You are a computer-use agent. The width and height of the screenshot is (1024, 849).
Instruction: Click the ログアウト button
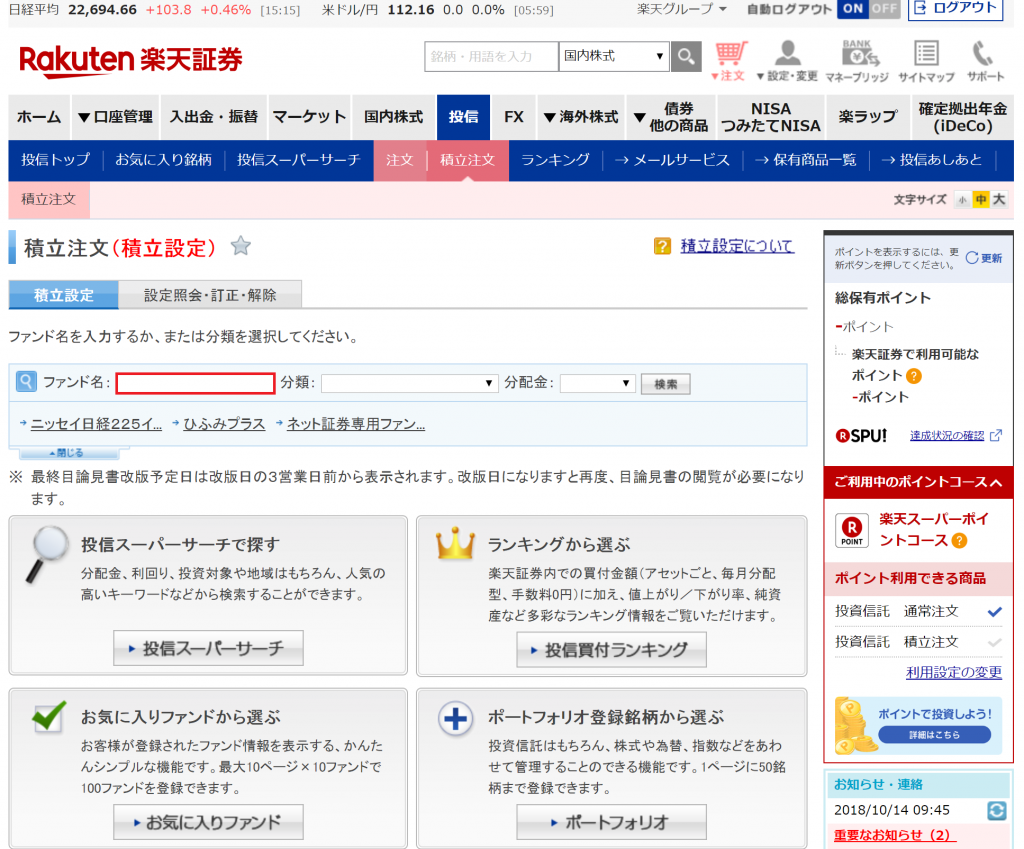(955, 8)
